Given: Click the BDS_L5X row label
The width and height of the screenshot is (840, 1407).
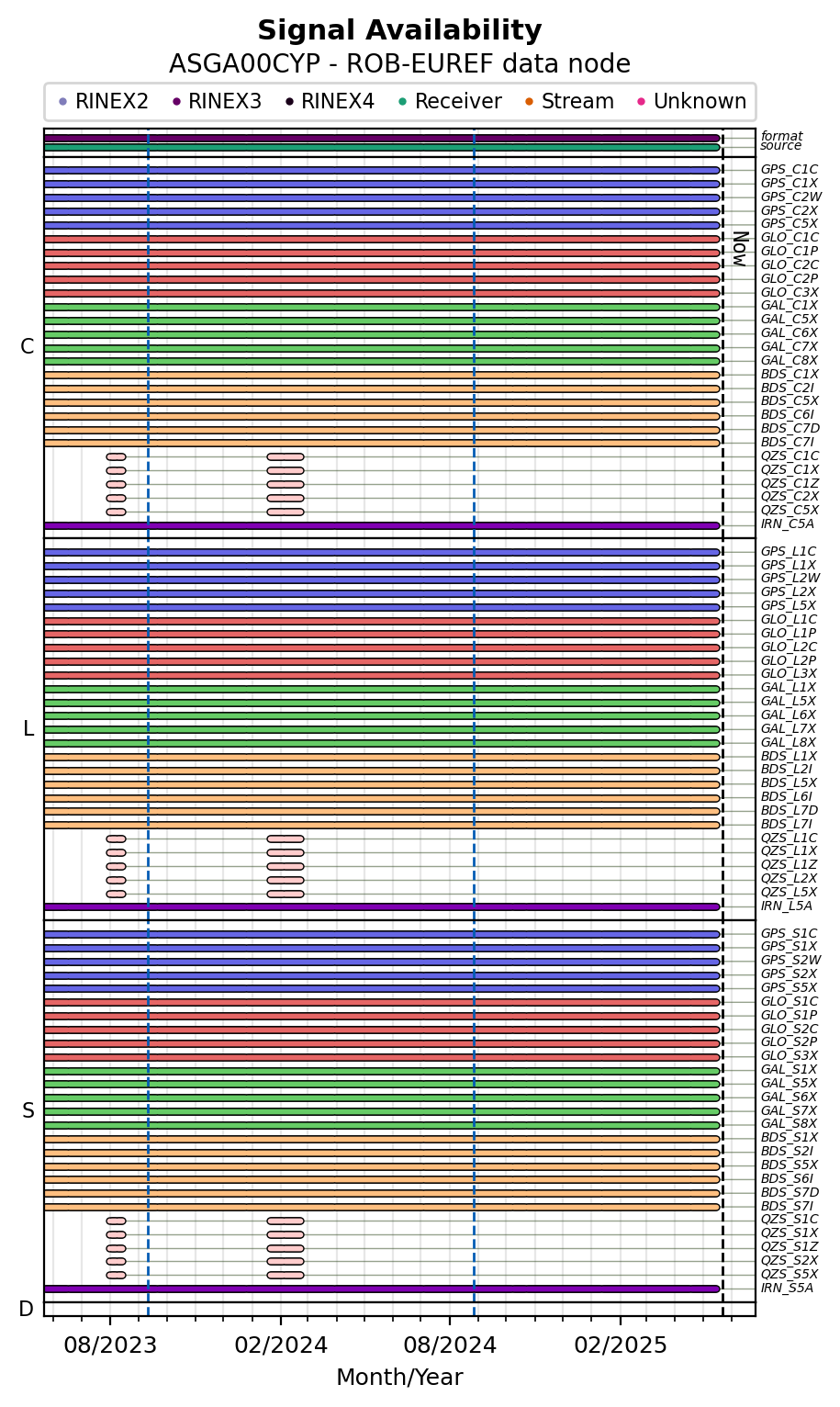Looking at the screenshot, I should (x=789, y=783).
